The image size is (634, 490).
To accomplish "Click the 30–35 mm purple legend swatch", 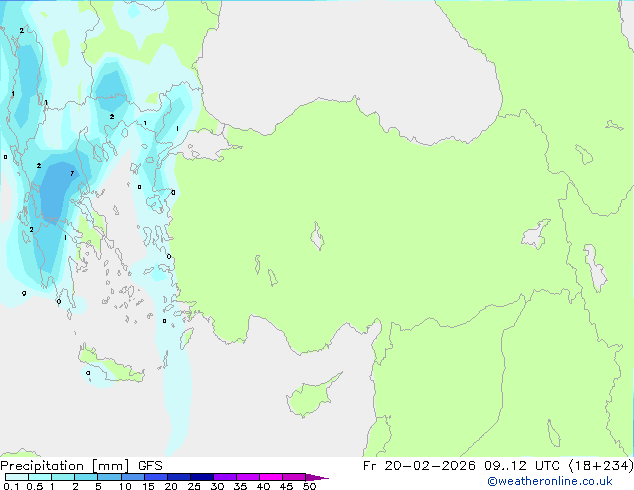I will click(224, 477).
